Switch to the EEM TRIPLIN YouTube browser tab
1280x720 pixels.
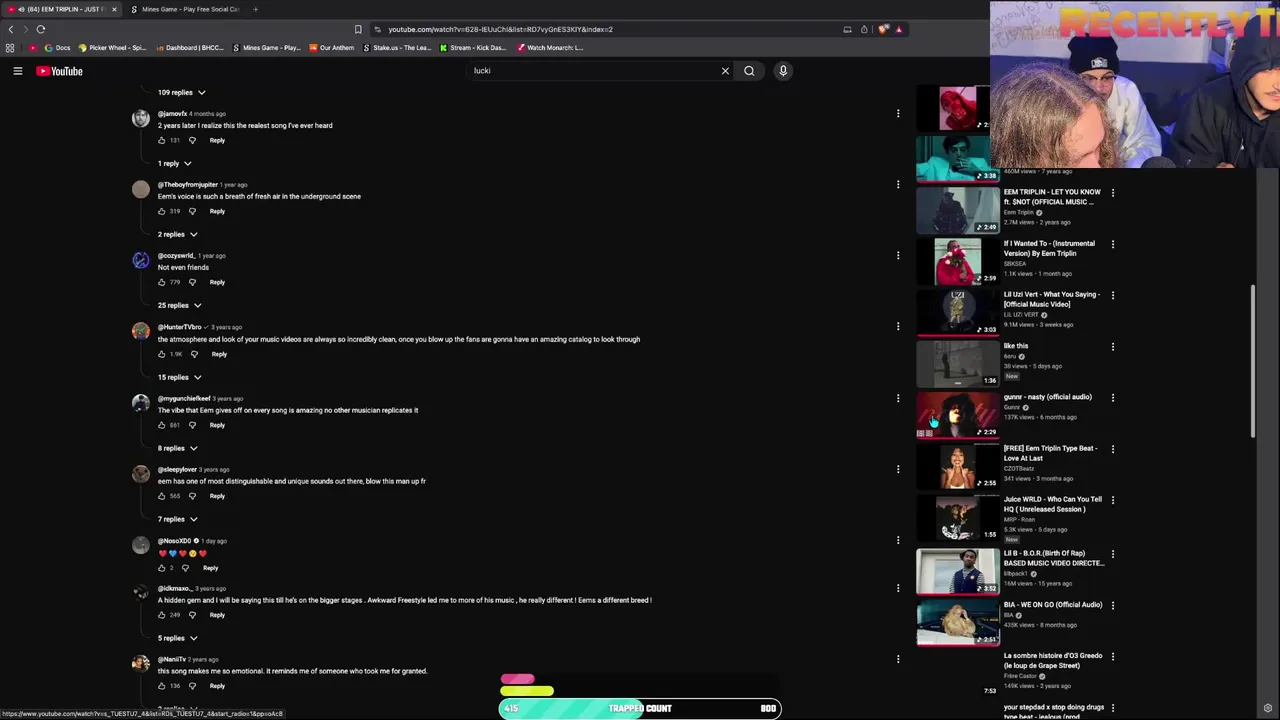pyautogui.click(x=62, y=9)
